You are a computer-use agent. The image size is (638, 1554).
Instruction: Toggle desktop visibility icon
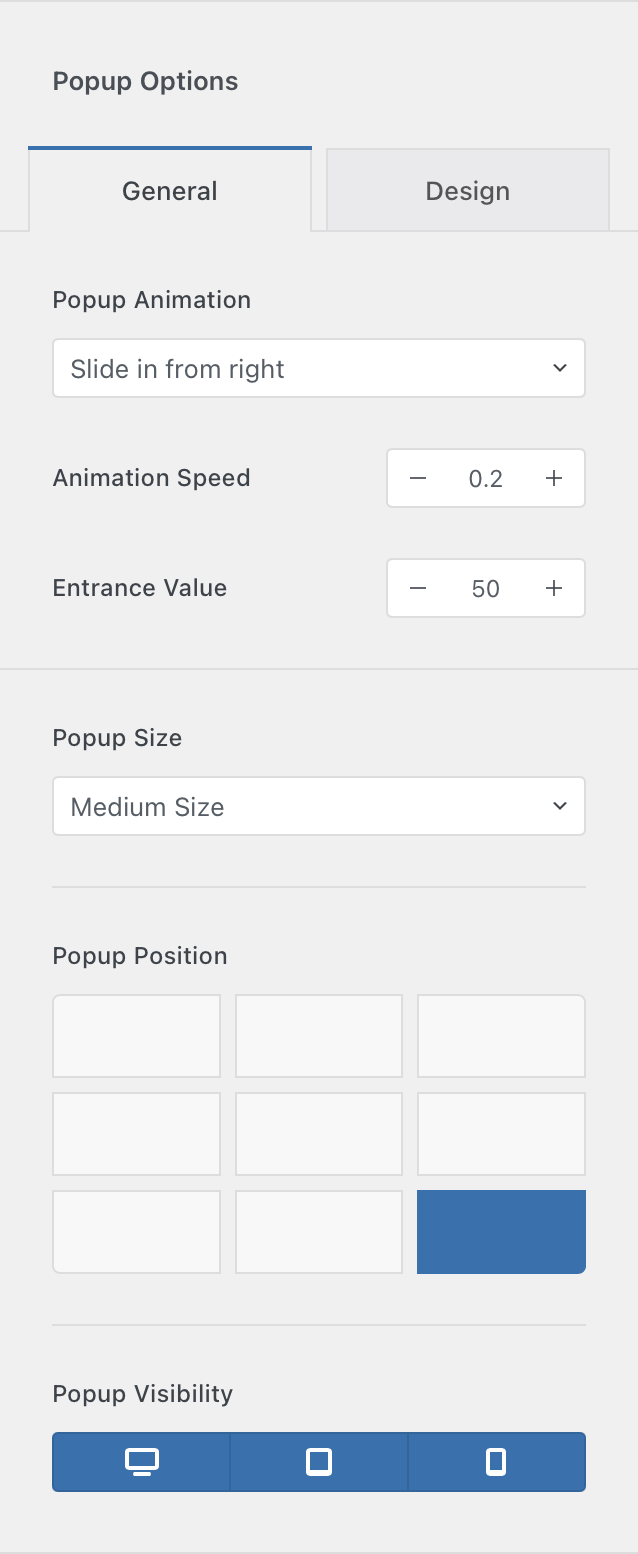(142, 1462)
